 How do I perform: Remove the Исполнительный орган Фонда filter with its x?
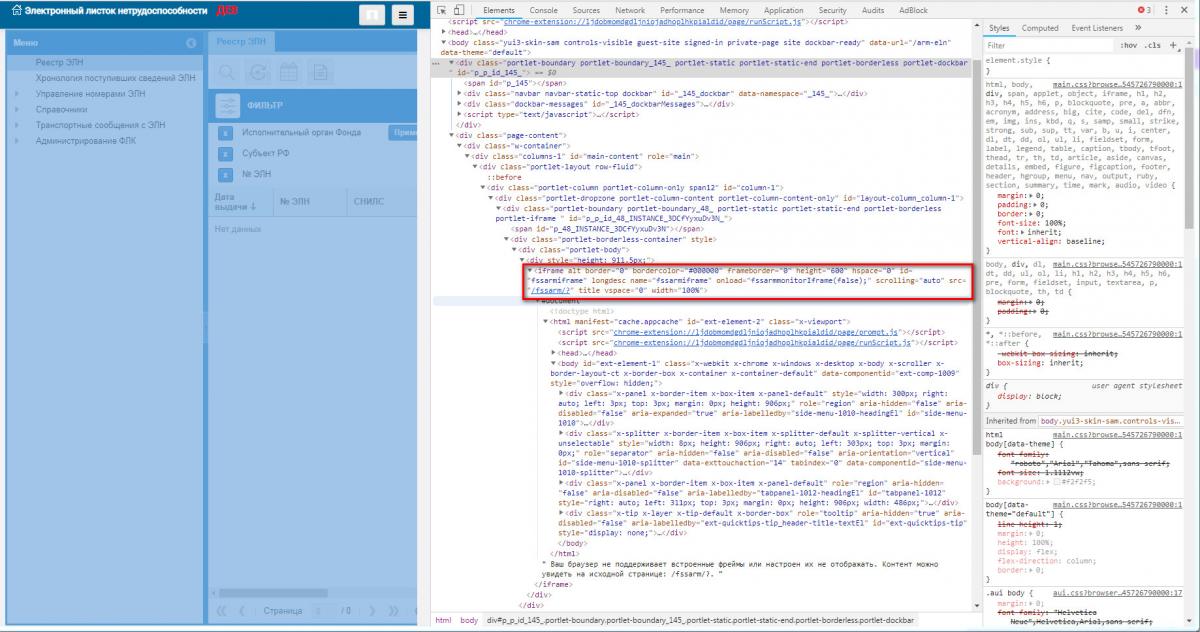[225, 132]
